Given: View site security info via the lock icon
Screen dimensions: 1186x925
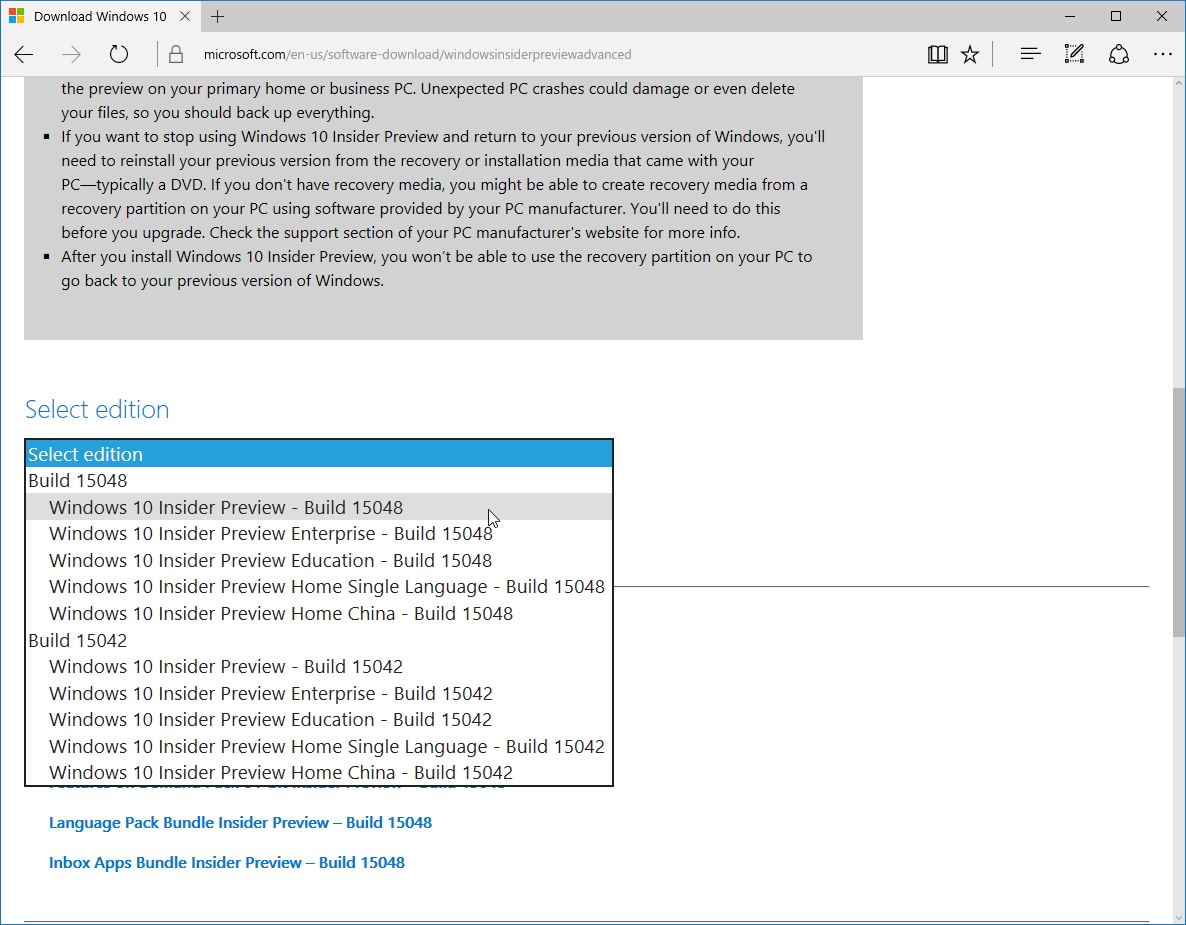Looking at the screenshot, I should [175, 54].
